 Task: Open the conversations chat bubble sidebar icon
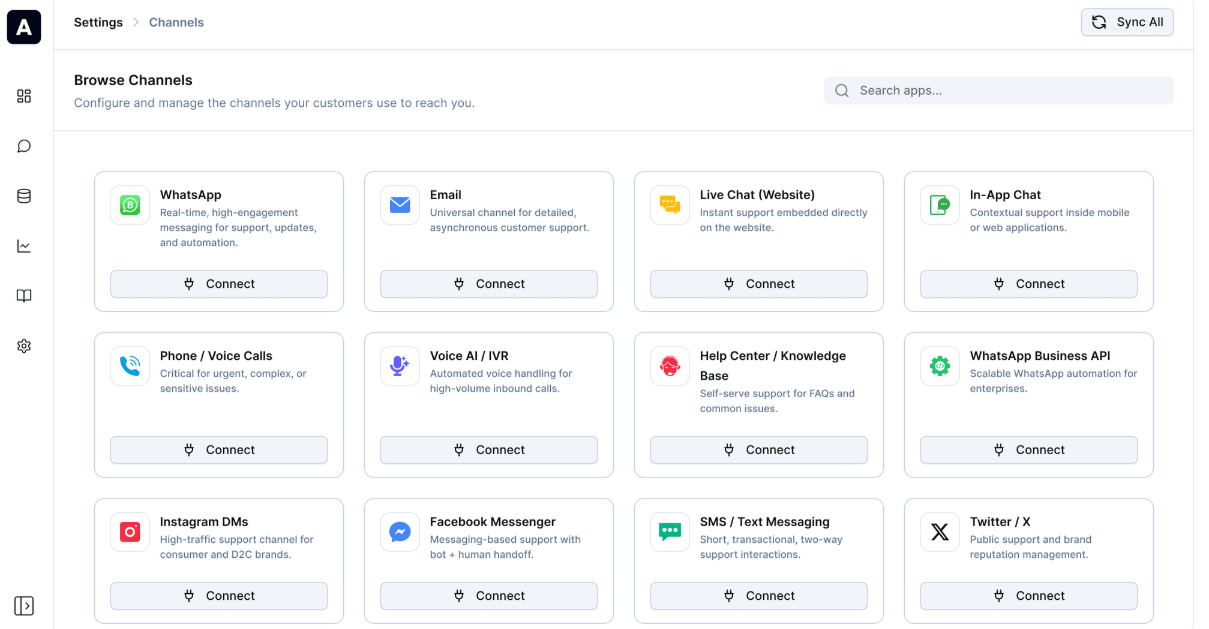pos(24,146)
